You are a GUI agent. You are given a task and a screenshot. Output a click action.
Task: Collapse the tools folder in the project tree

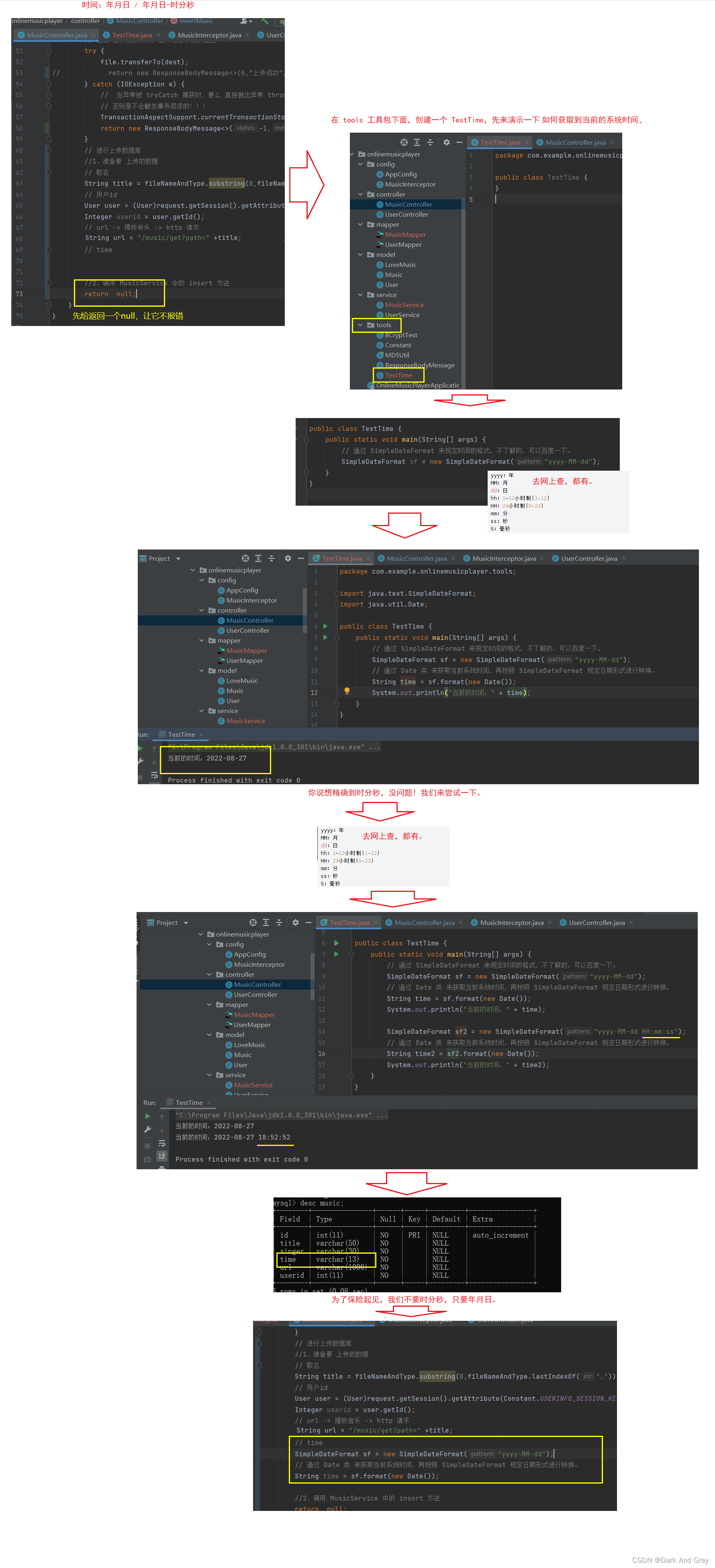coord(361,325)
